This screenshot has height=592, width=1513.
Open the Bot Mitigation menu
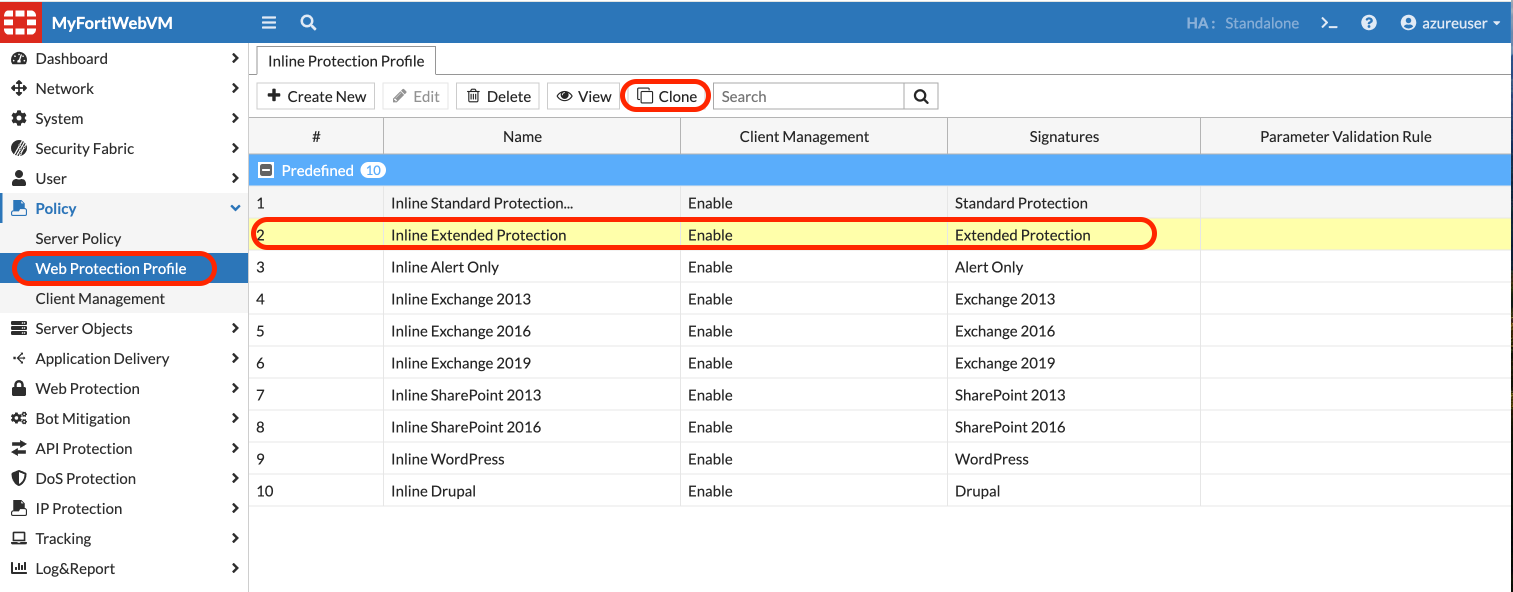coord(124,419)
